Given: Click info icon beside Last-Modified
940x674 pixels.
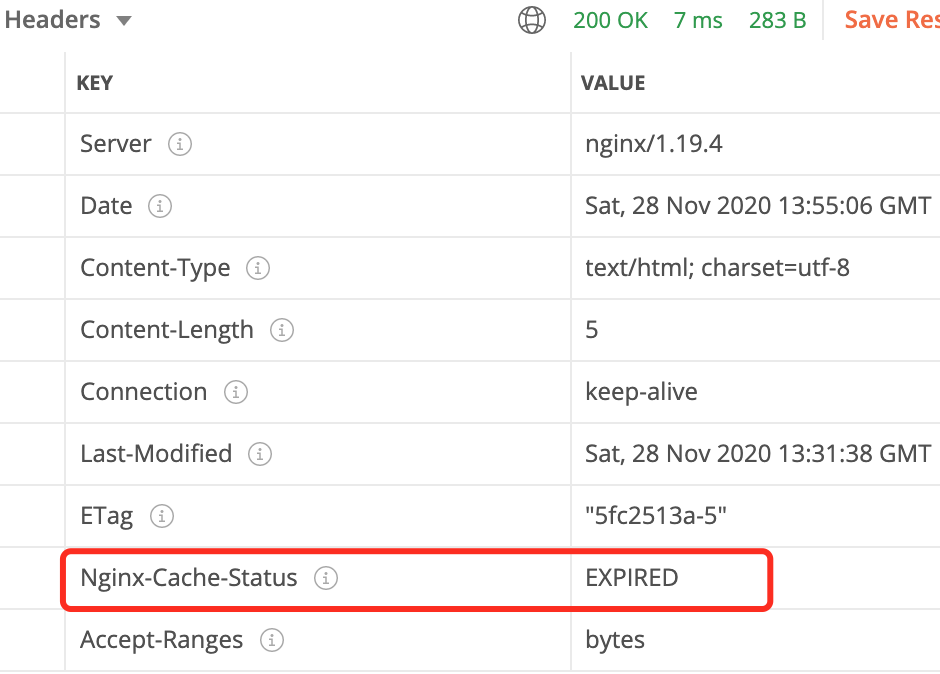Looking at the screenshot, I should (260, 454).
